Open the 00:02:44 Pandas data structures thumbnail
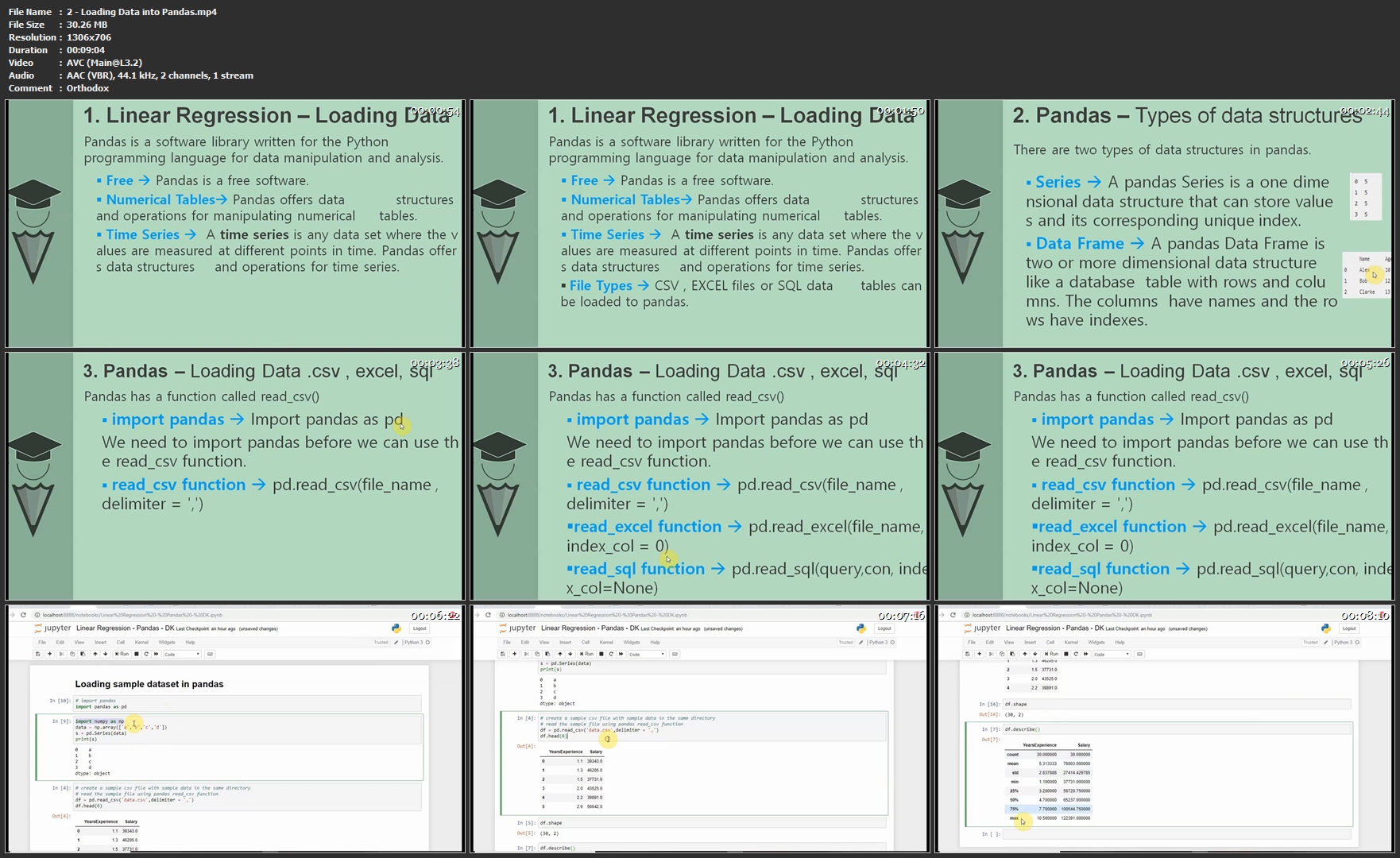 (x=1164, y=223)
